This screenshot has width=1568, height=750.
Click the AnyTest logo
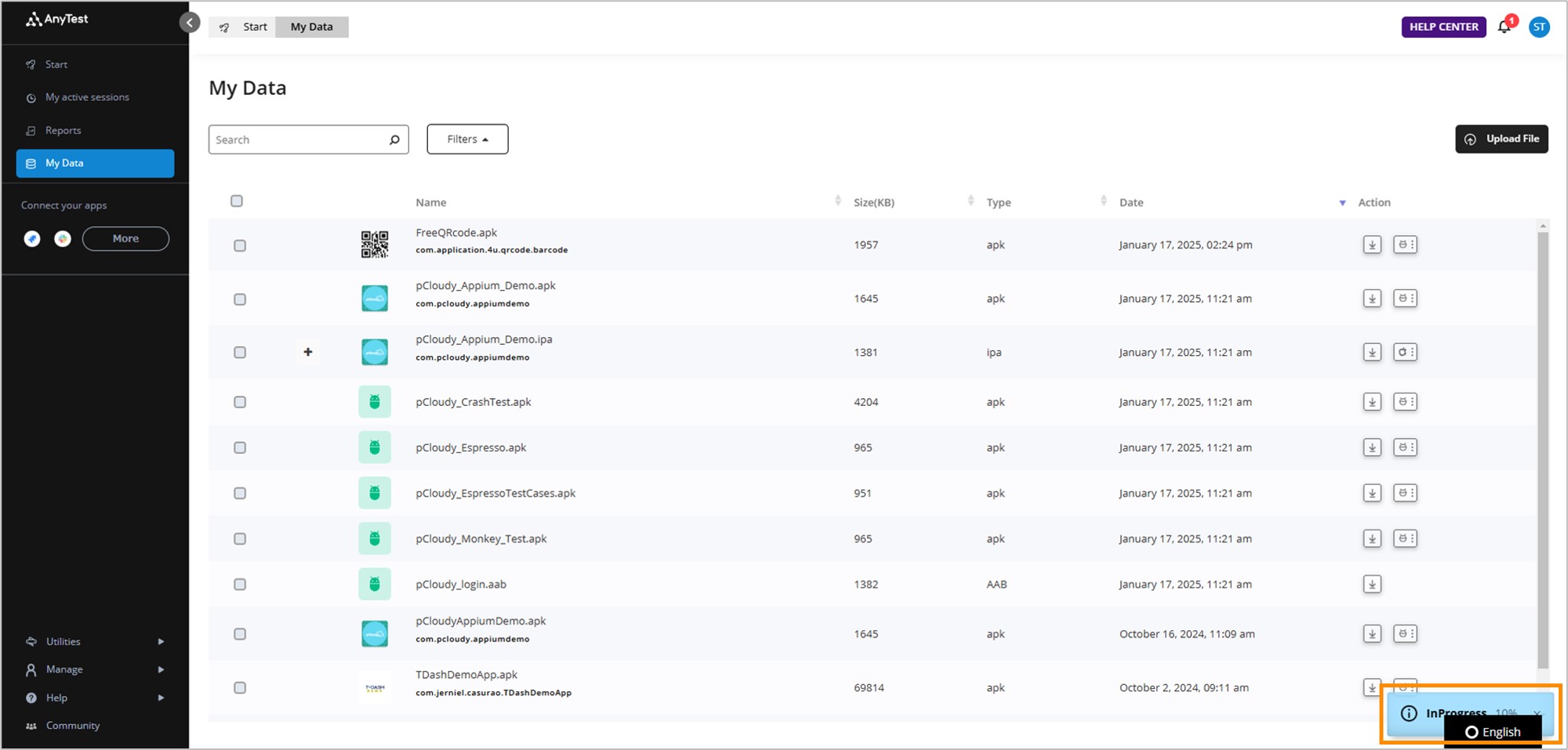[x=57, y=19]
